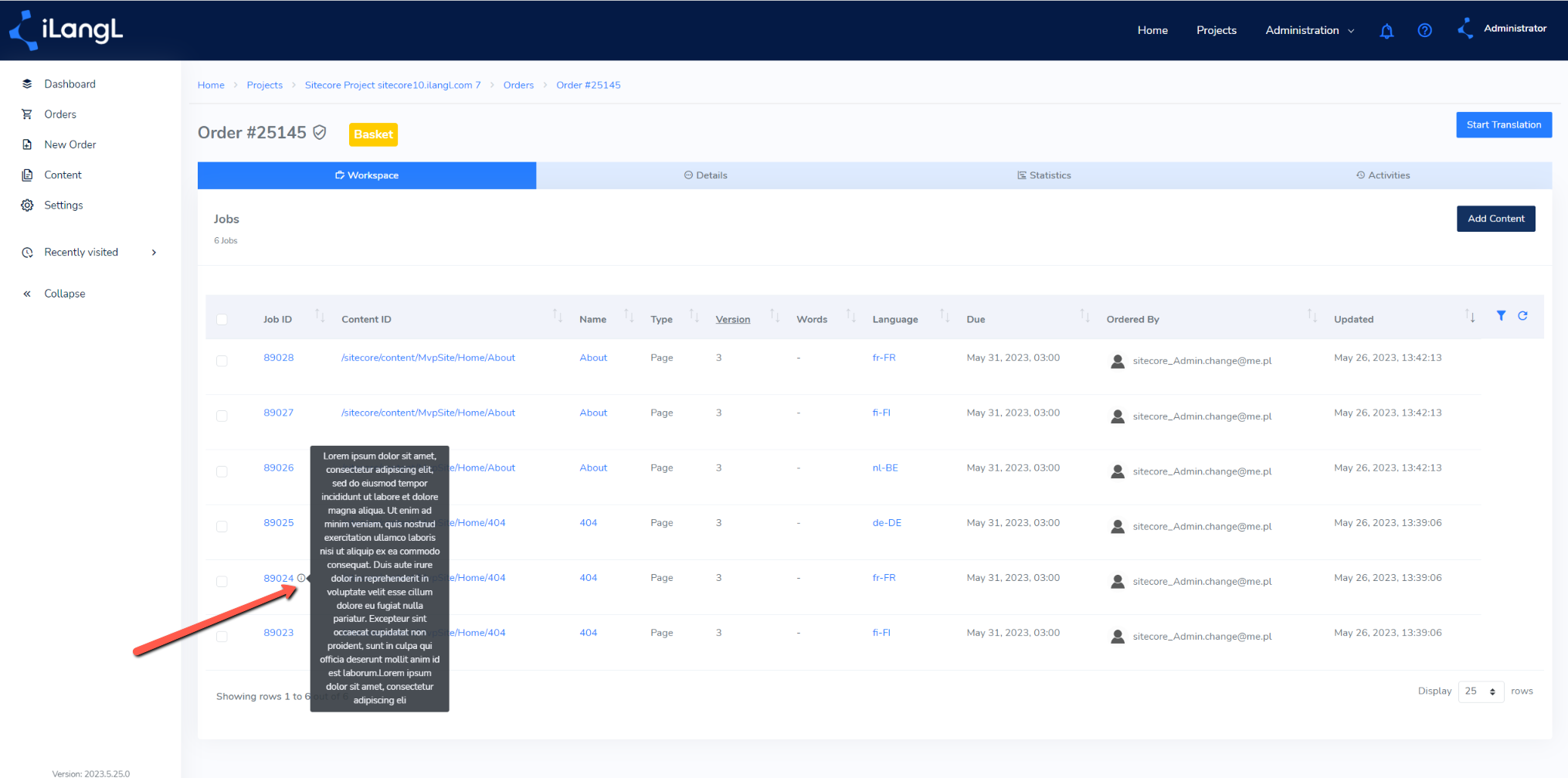Sort jobs by Type column arrows
Screen dimensions: 1568x778
pos(694,315)
